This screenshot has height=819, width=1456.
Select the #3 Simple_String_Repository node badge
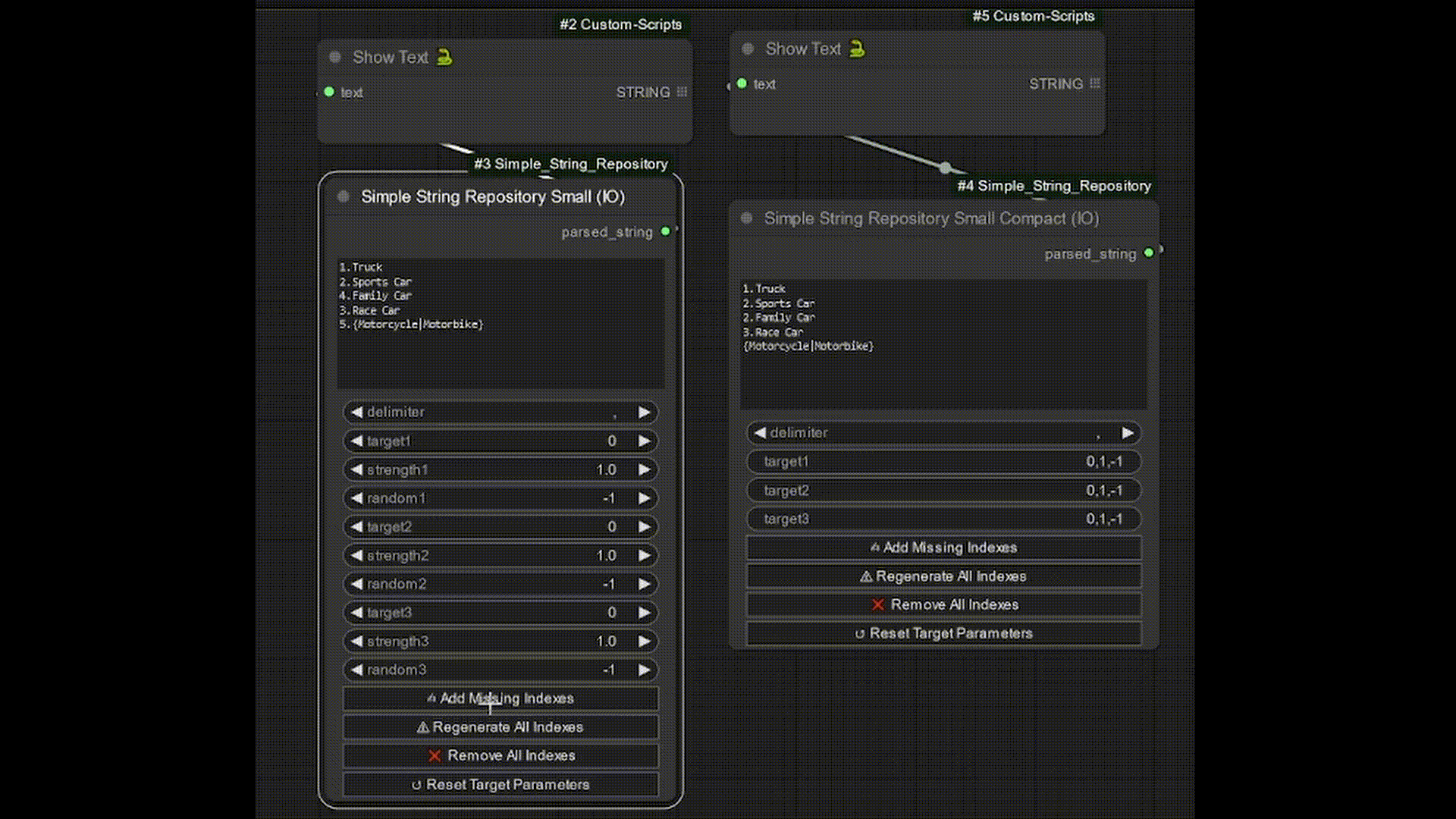pos(570,164)
